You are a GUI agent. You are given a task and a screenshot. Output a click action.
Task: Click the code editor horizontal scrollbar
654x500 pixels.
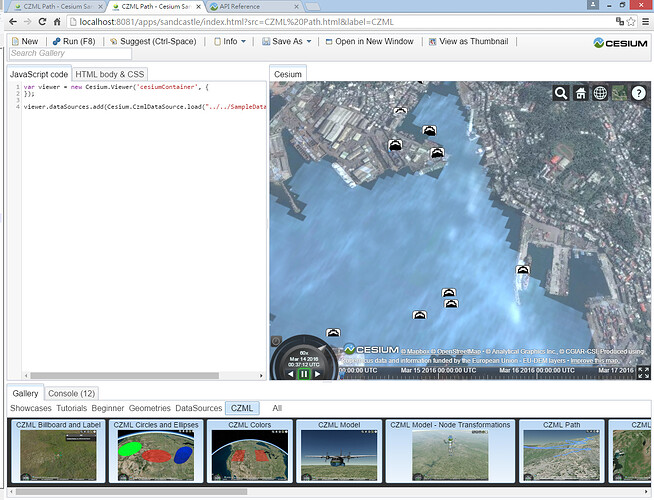click(124, 376)
